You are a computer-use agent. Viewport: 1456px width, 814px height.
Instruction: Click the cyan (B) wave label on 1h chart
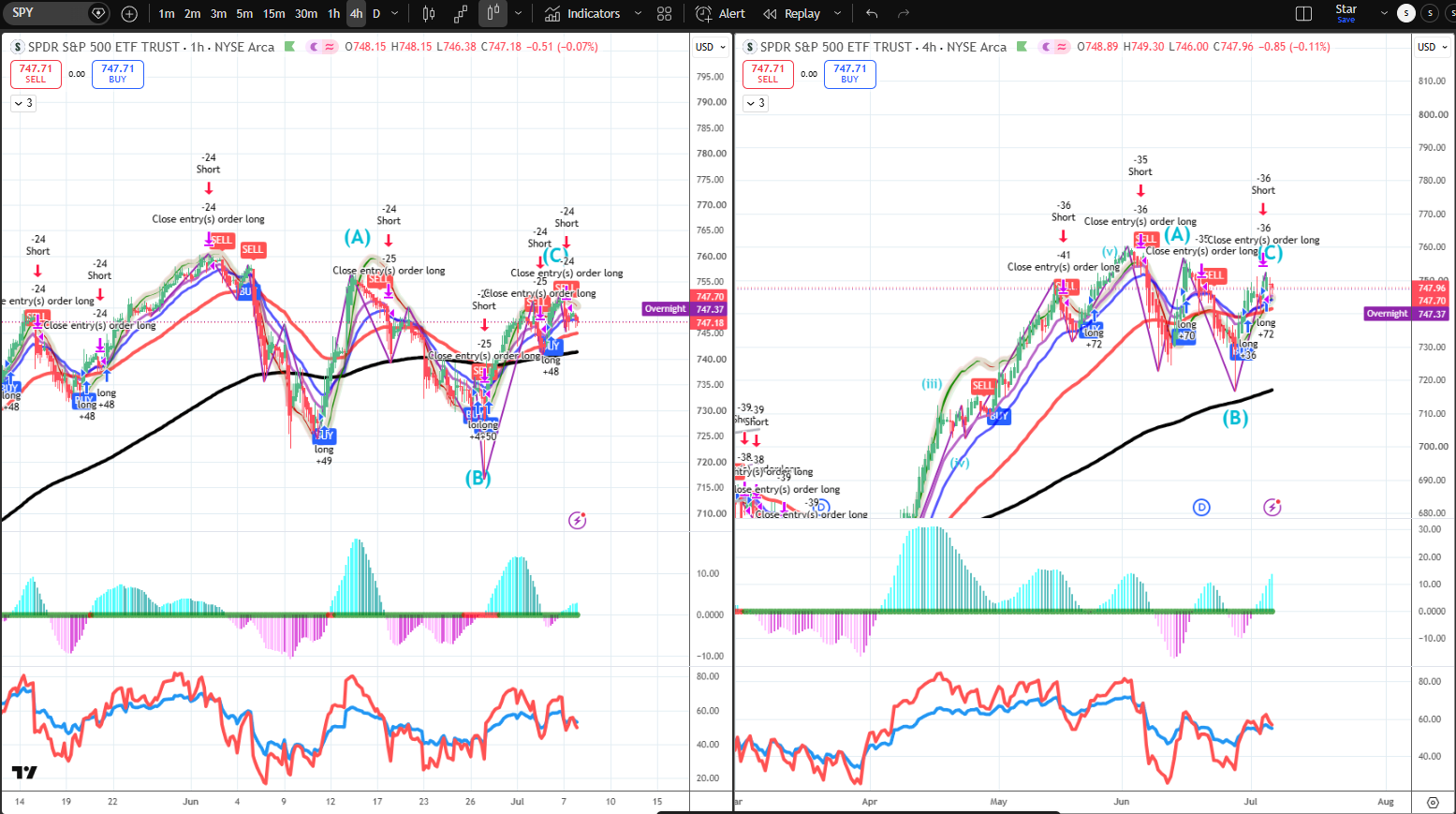[x=478, y=478]
